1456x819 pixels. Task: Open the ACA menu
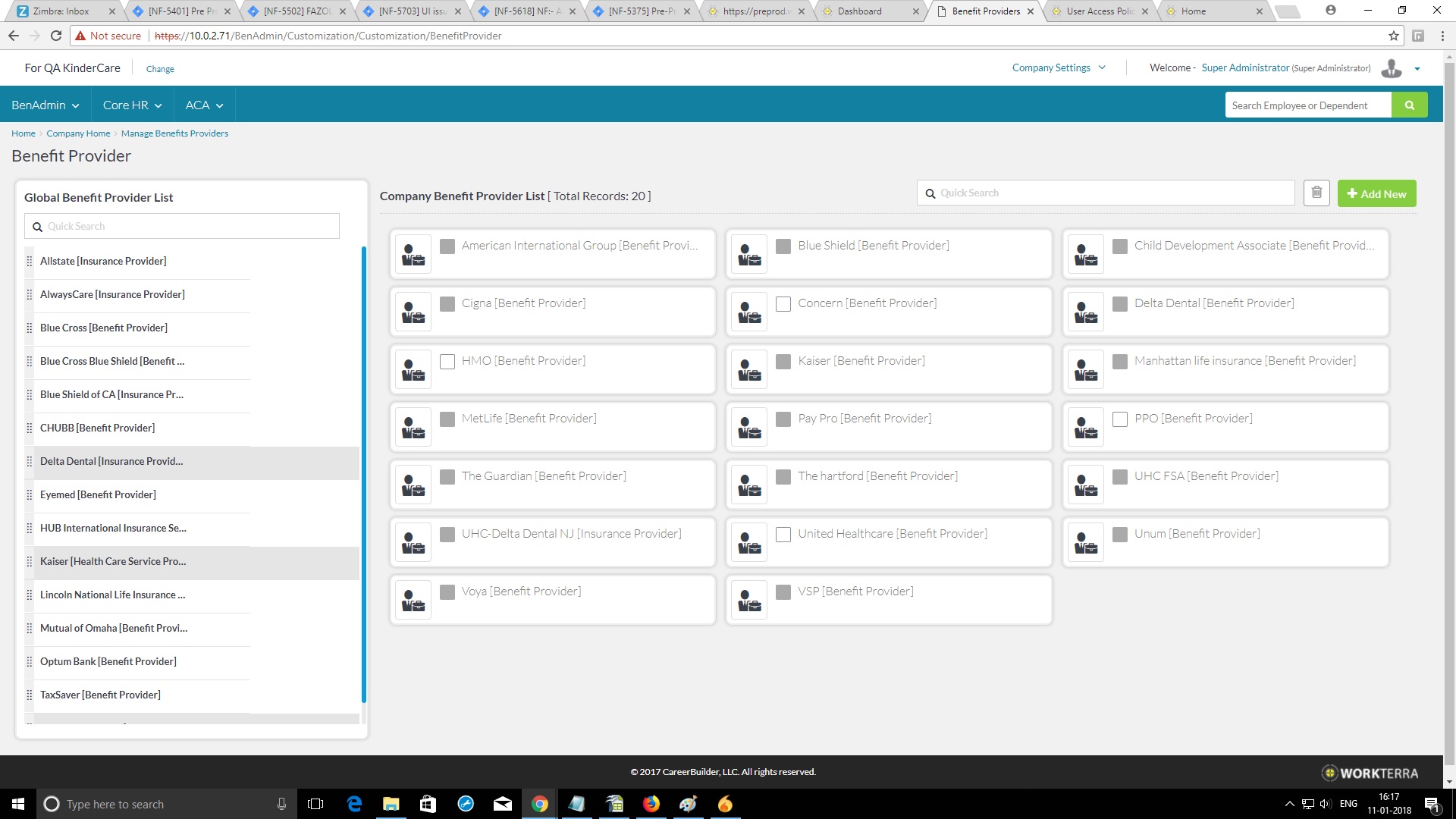click(x=204, y=105)
